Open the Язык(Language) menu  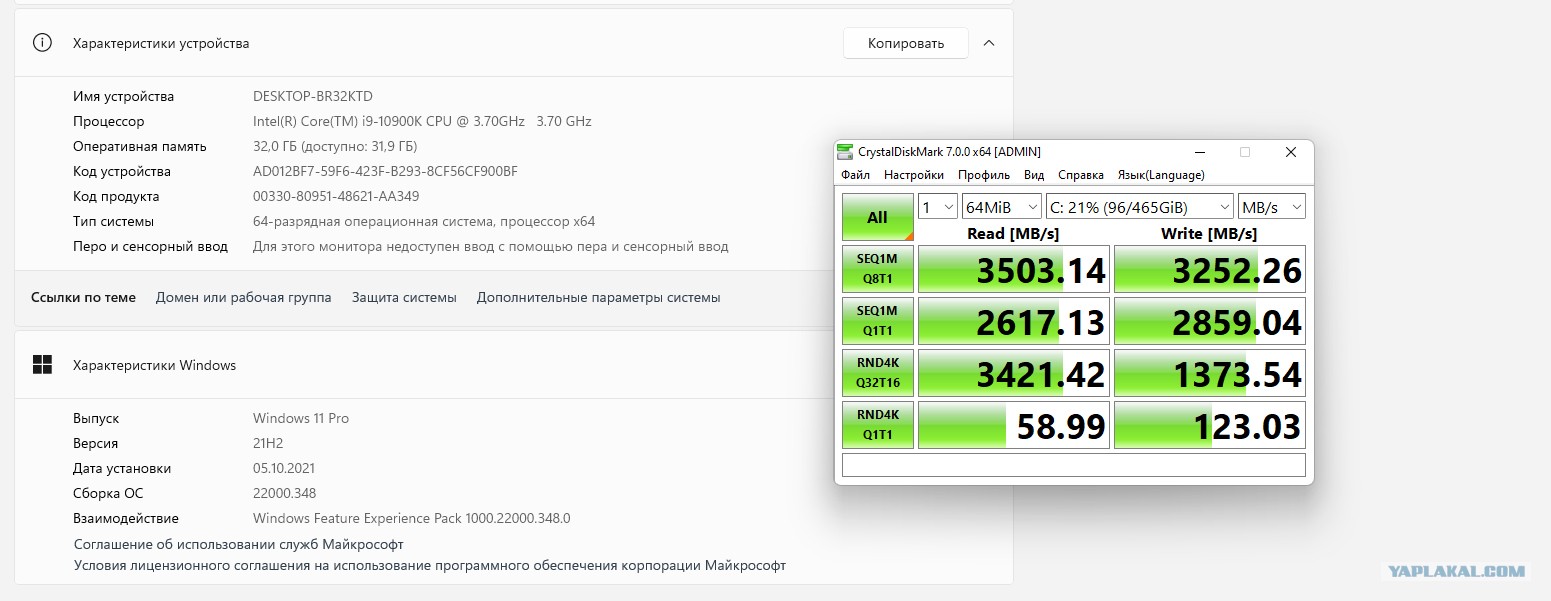pos(1161,175)
